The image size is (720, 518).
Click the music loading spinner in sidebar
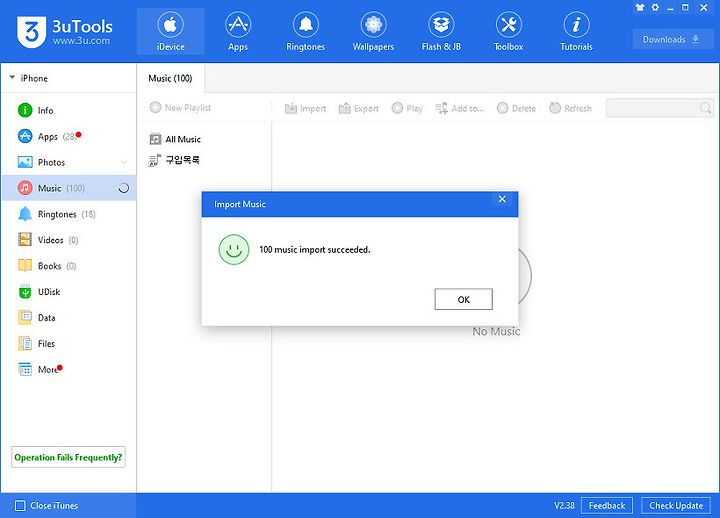(124, 188)
